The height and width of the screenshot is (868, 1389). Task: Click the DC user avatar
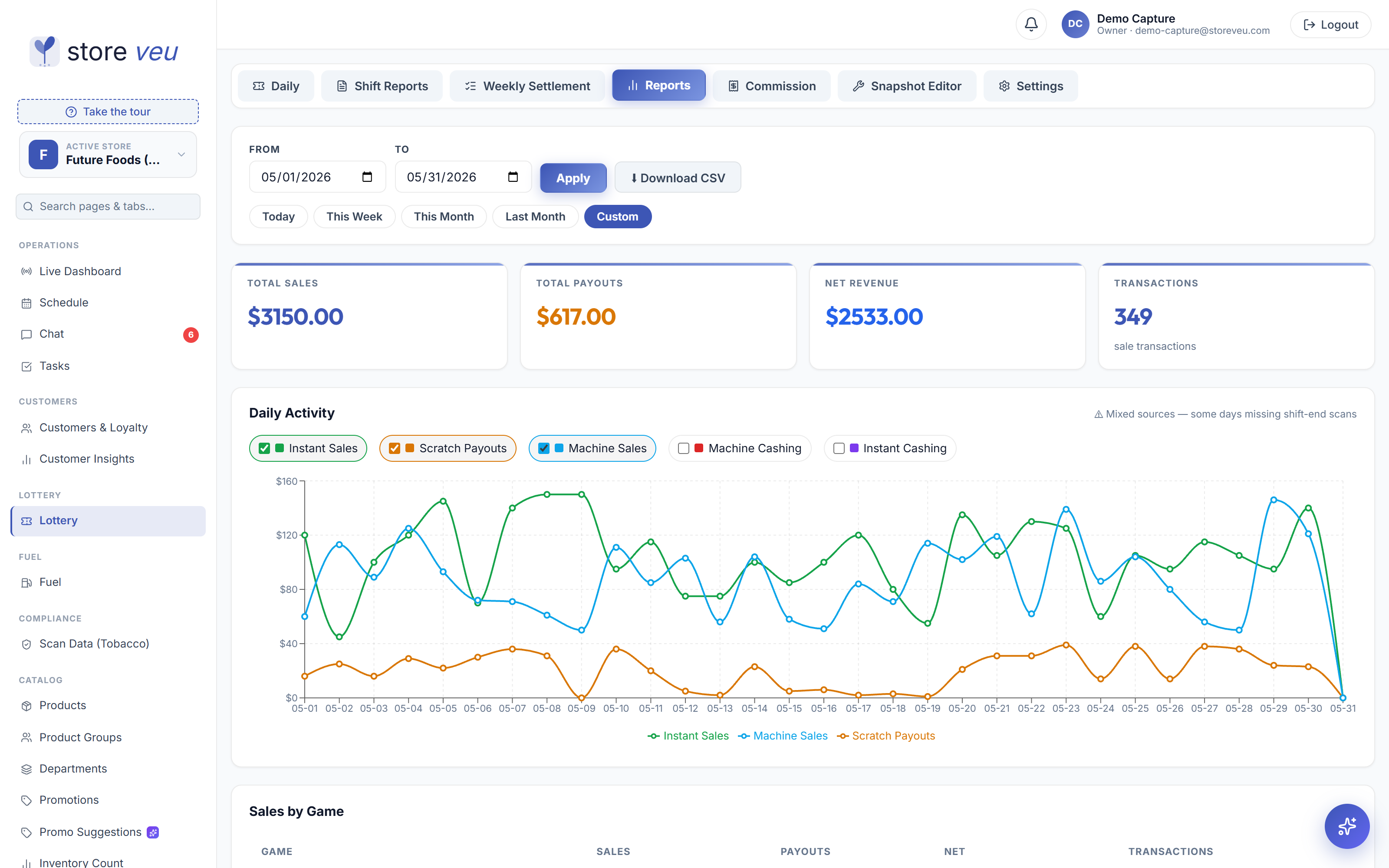pyautogui.click(x=1075, y=25)
